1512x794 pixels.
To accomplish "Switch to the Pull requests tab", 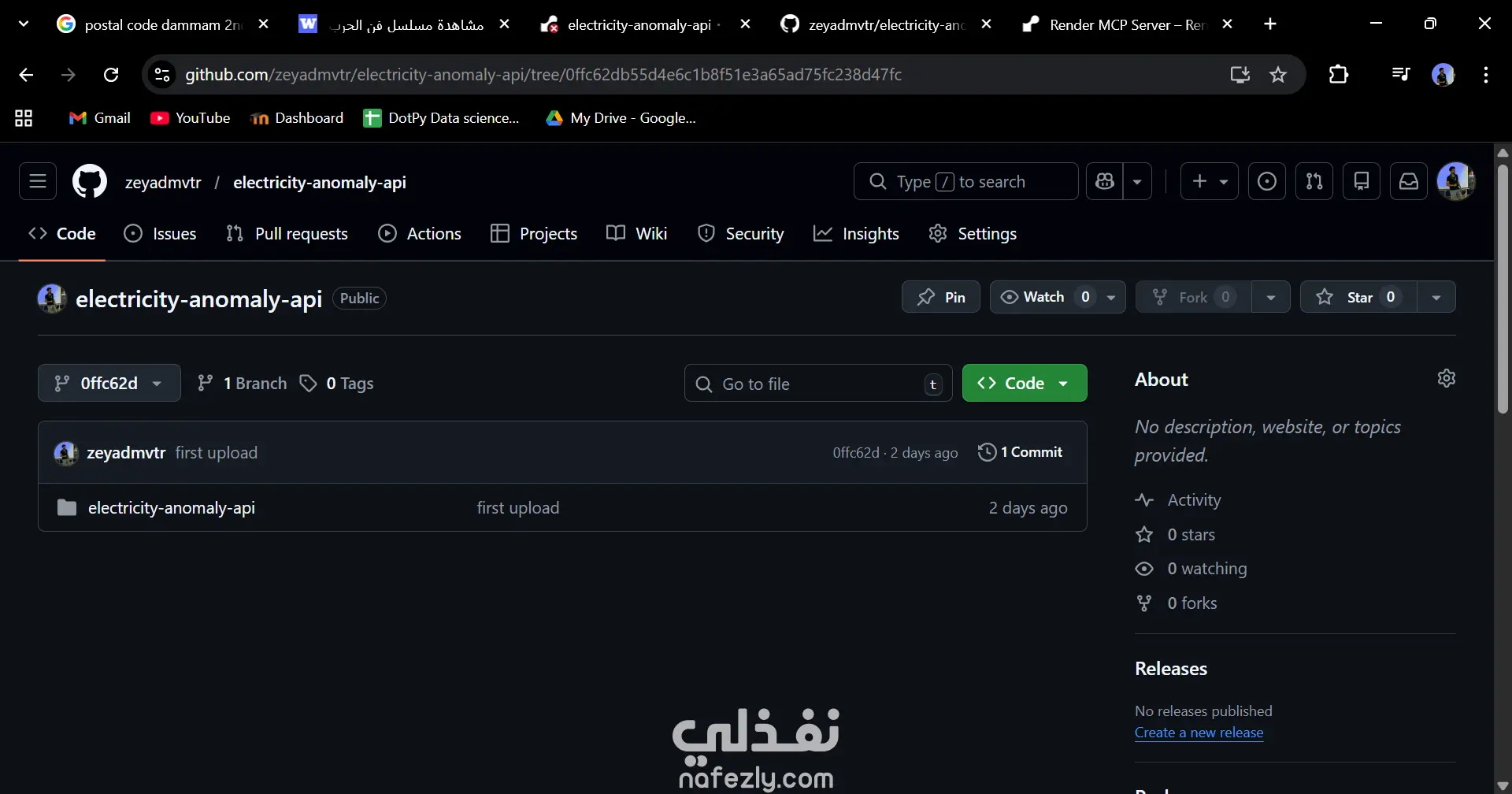I will tap(287, 234).
